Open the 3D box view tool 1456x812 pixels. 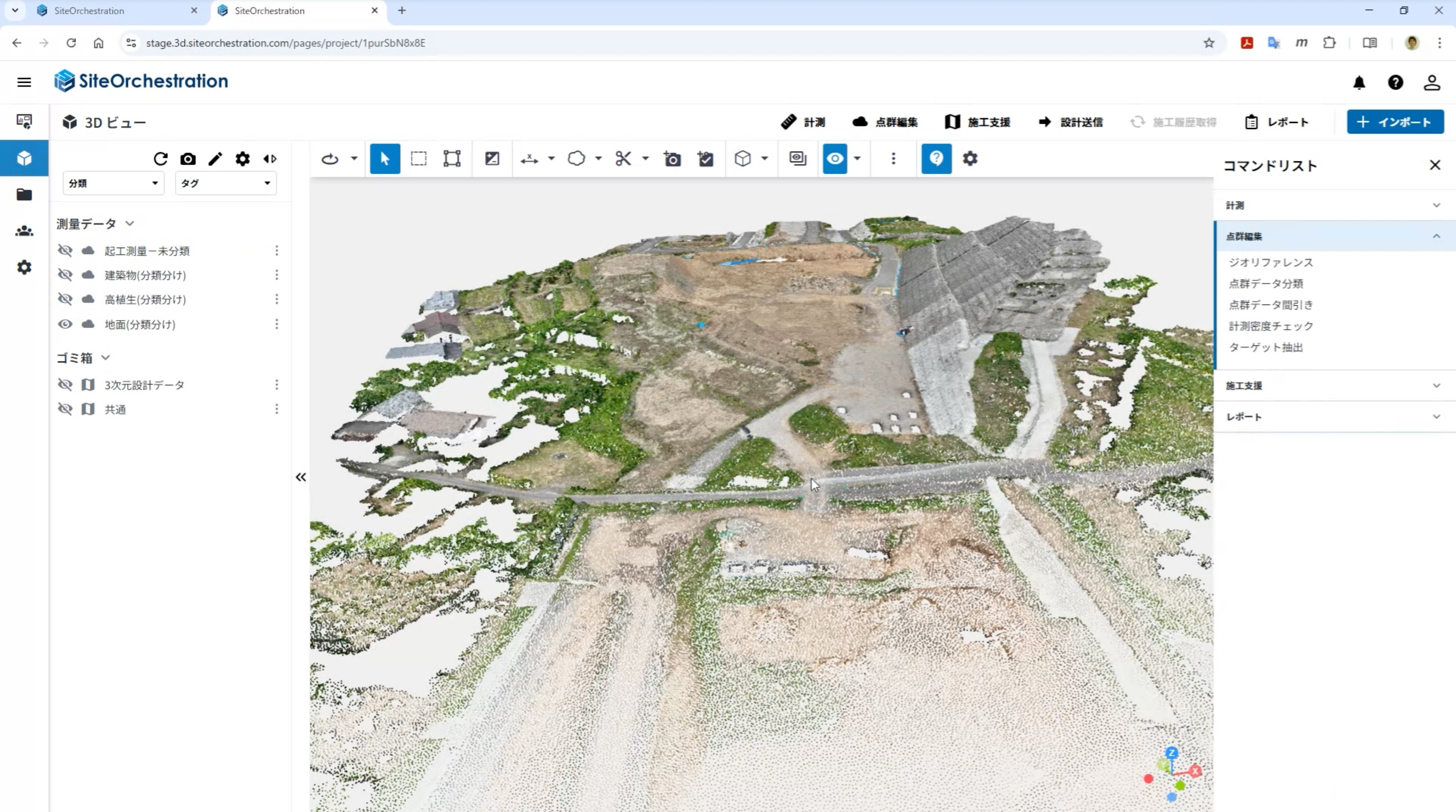743,159
